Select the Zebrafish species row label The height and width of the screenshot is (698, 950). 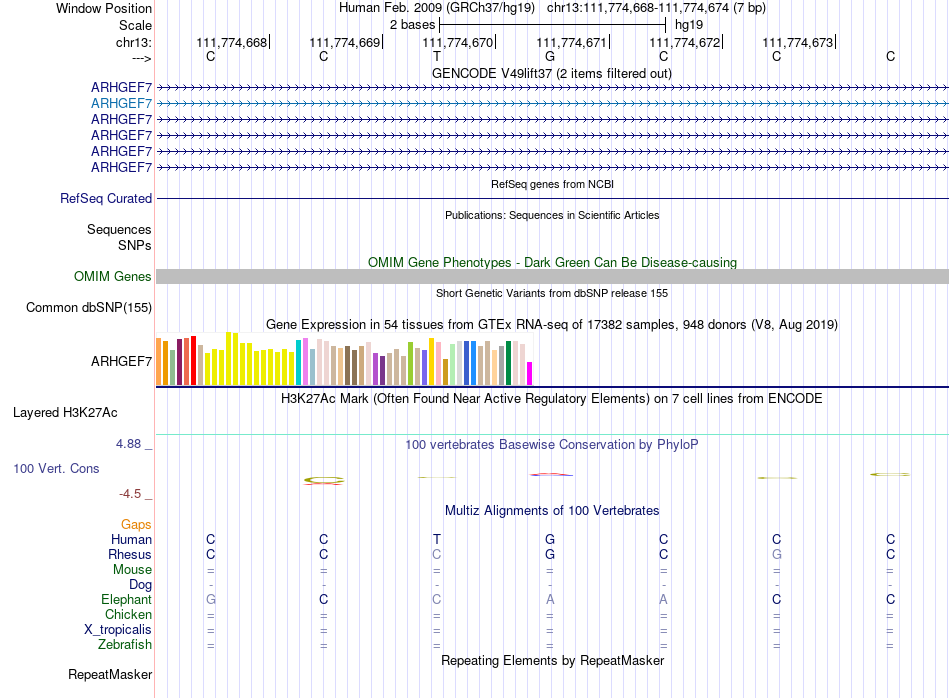click(125, 645)
